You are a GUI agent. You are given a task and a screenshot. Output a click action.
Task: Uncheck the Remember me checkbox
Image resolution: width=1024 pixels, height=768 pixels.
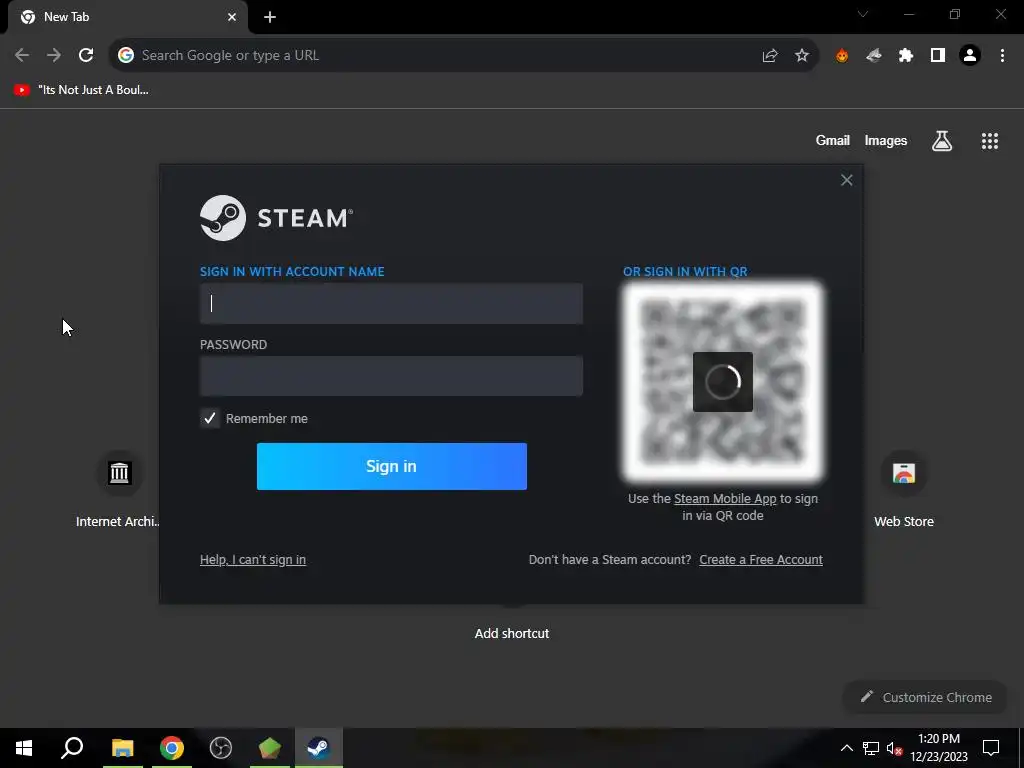(210, 418)
